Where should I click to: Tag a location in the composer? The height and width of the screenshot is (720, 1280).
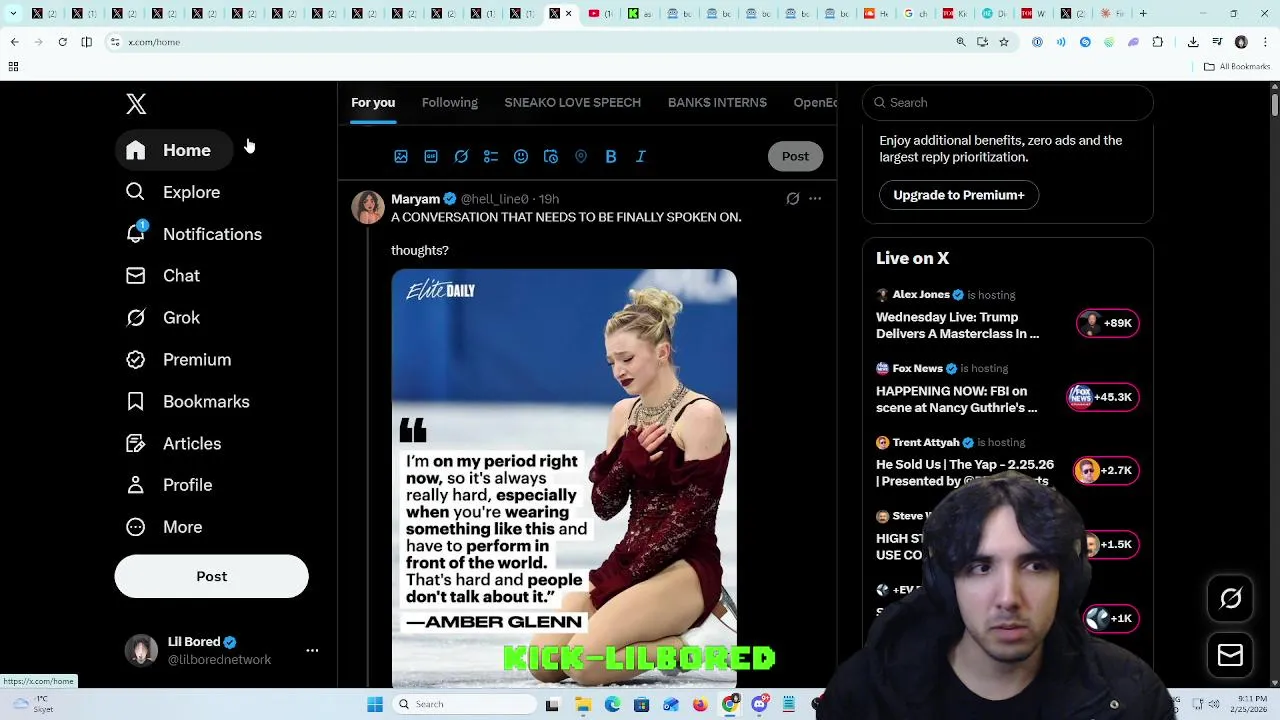(581, 156)
